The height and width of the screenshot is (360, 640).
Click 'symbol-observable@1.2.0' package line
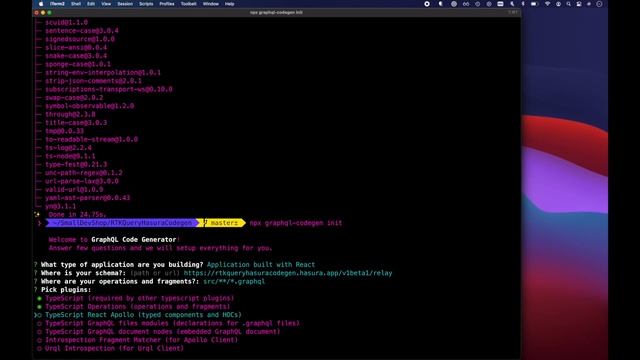tap(89, 106)
